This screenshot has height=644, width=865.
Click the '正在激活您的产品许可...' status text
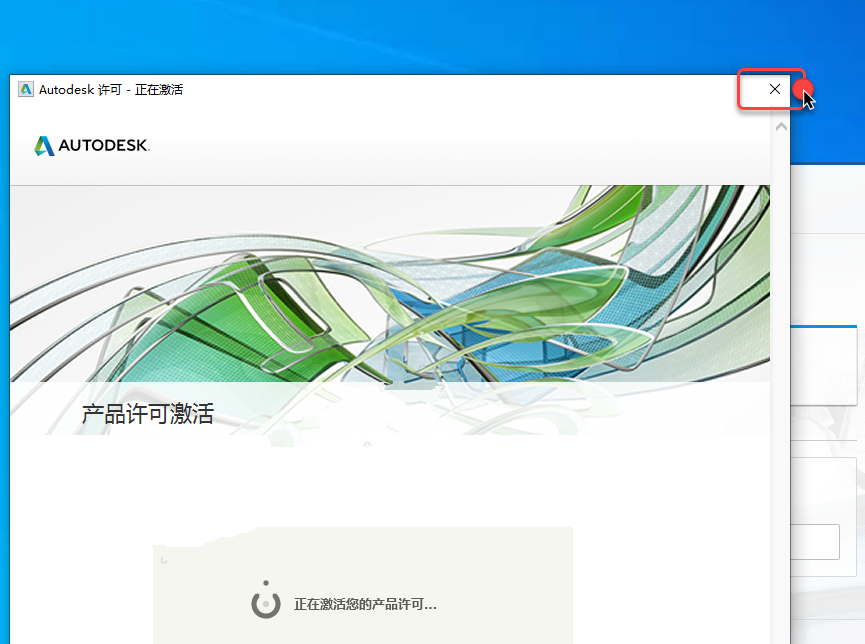tap(365, 604)
